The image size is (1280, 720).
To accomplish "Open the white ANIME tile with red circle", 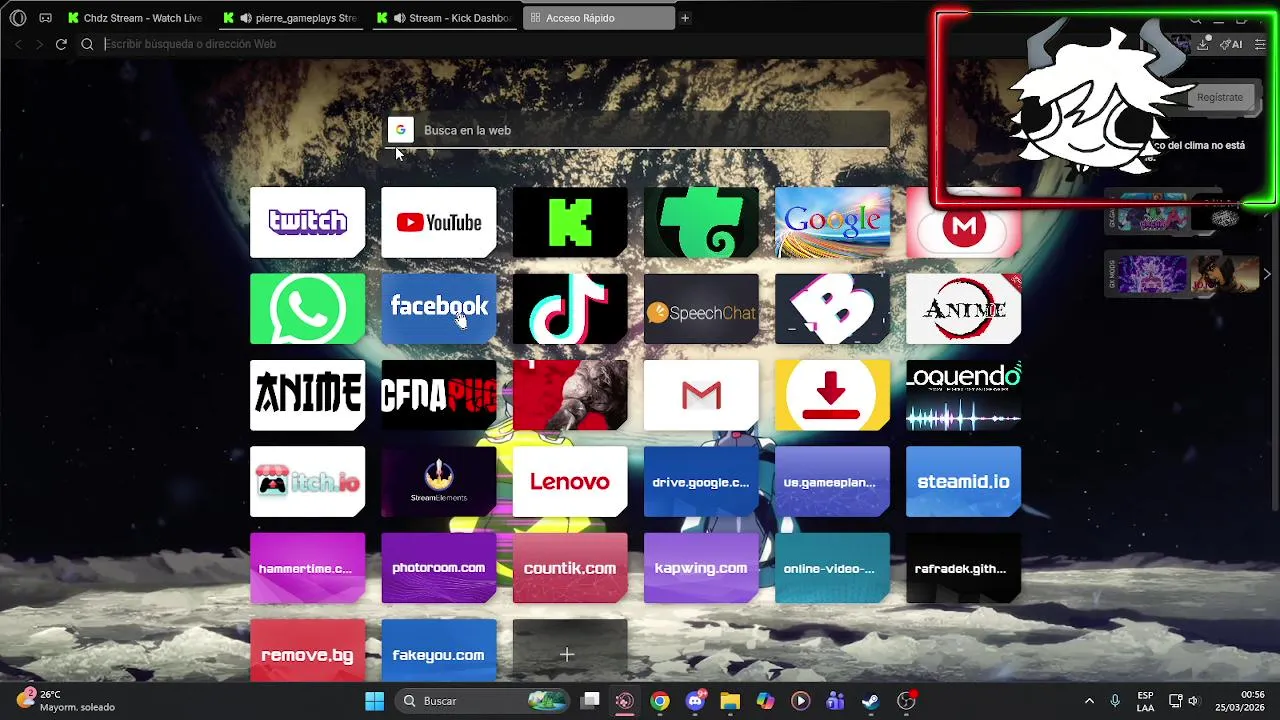I will tap(963, 309).
